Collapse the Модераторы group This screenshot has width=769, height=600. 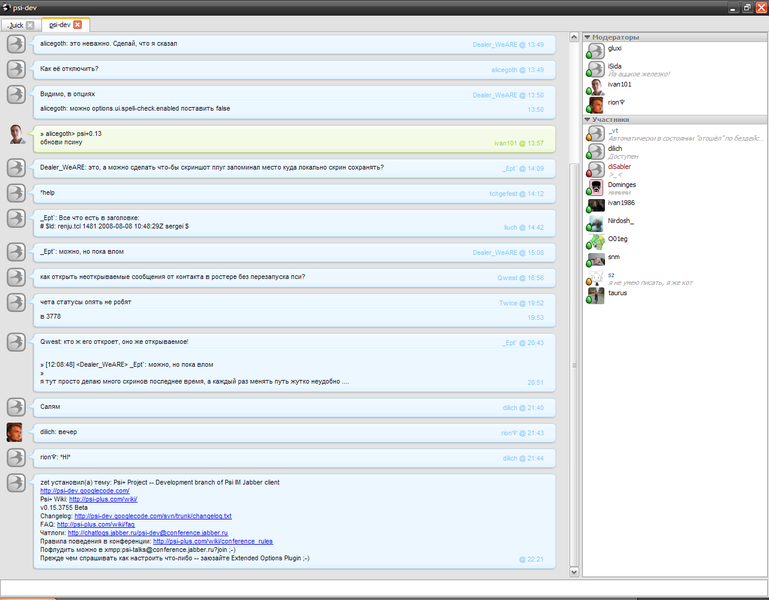[587, 37]
